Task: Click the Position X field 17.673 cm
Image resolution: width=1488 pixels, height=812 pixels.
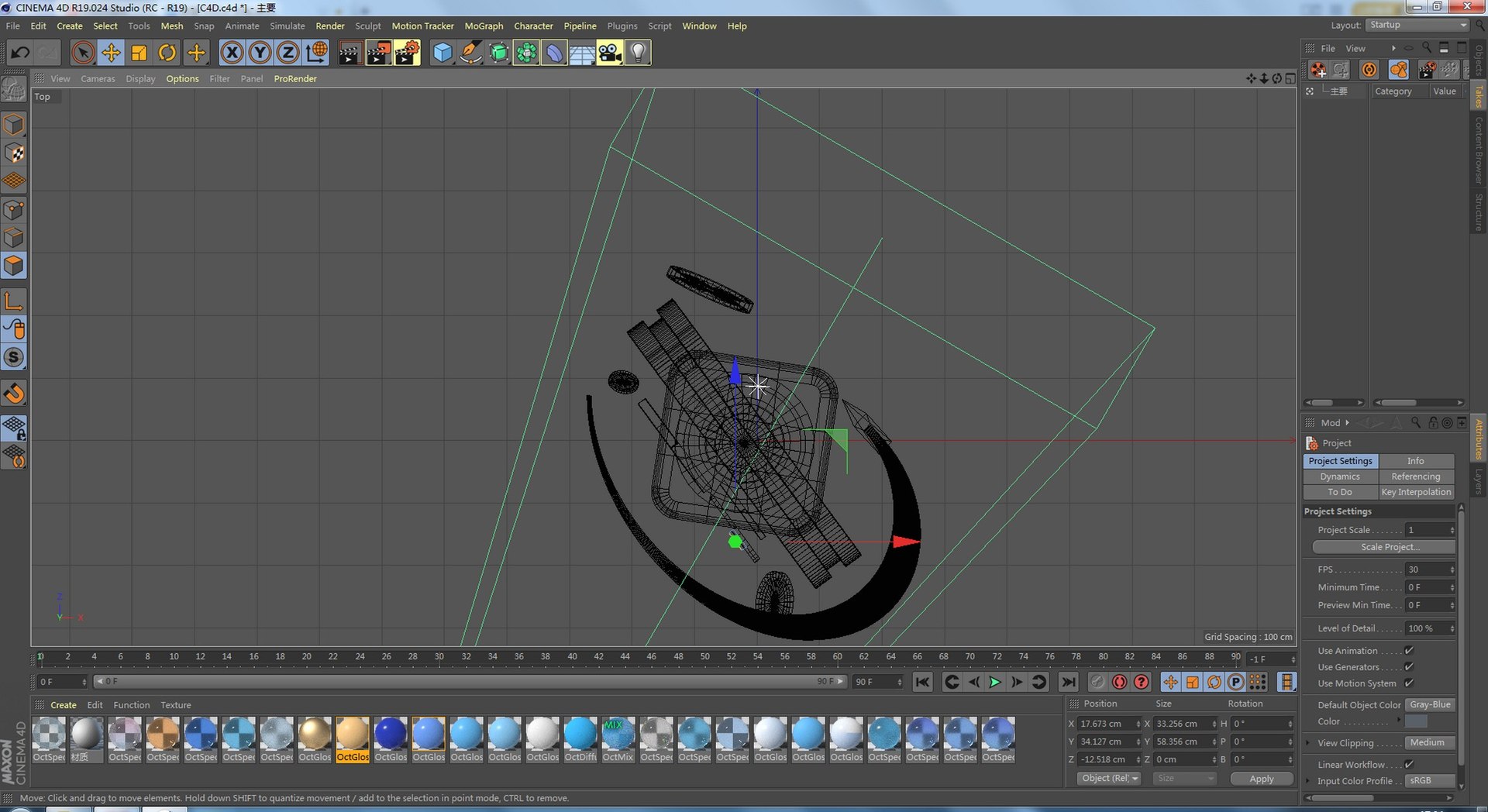Action: 1110,724
